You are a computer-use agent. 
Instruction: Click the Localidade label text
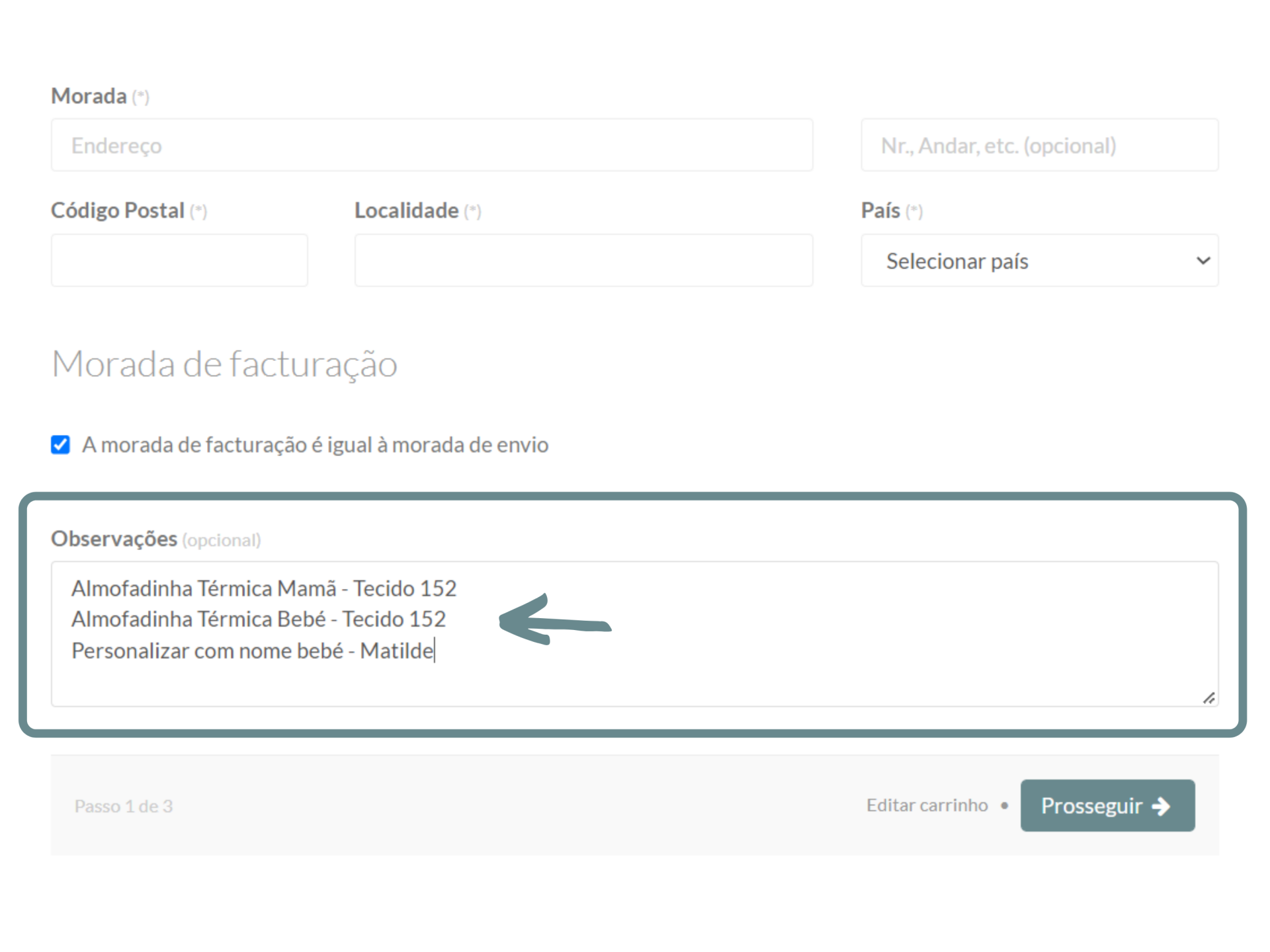[406, 211]
